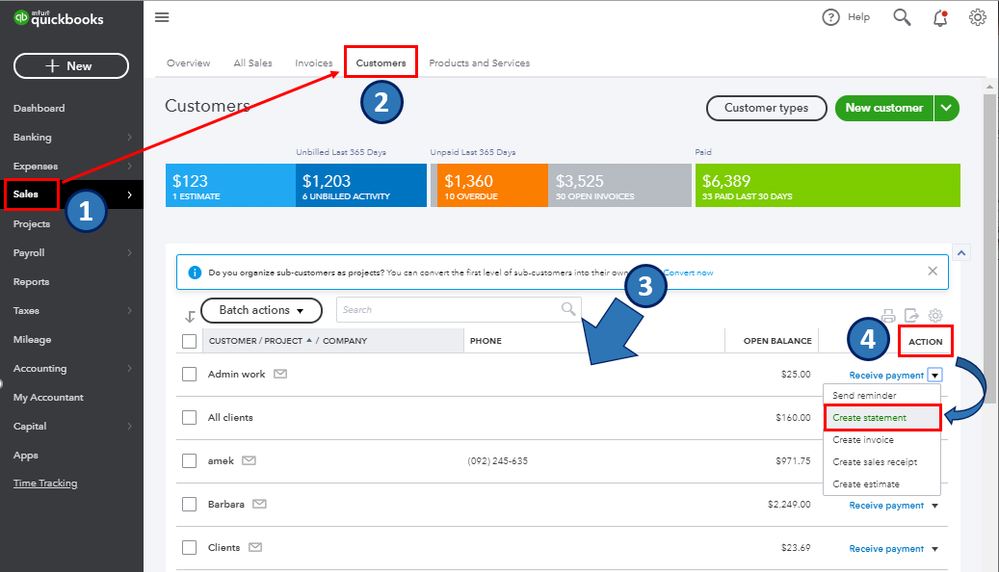The width and height of the screenshot is (999, 572).
Task: Select all customers checkbox in header
Action: pyautogui.click(x=189, y=341)
